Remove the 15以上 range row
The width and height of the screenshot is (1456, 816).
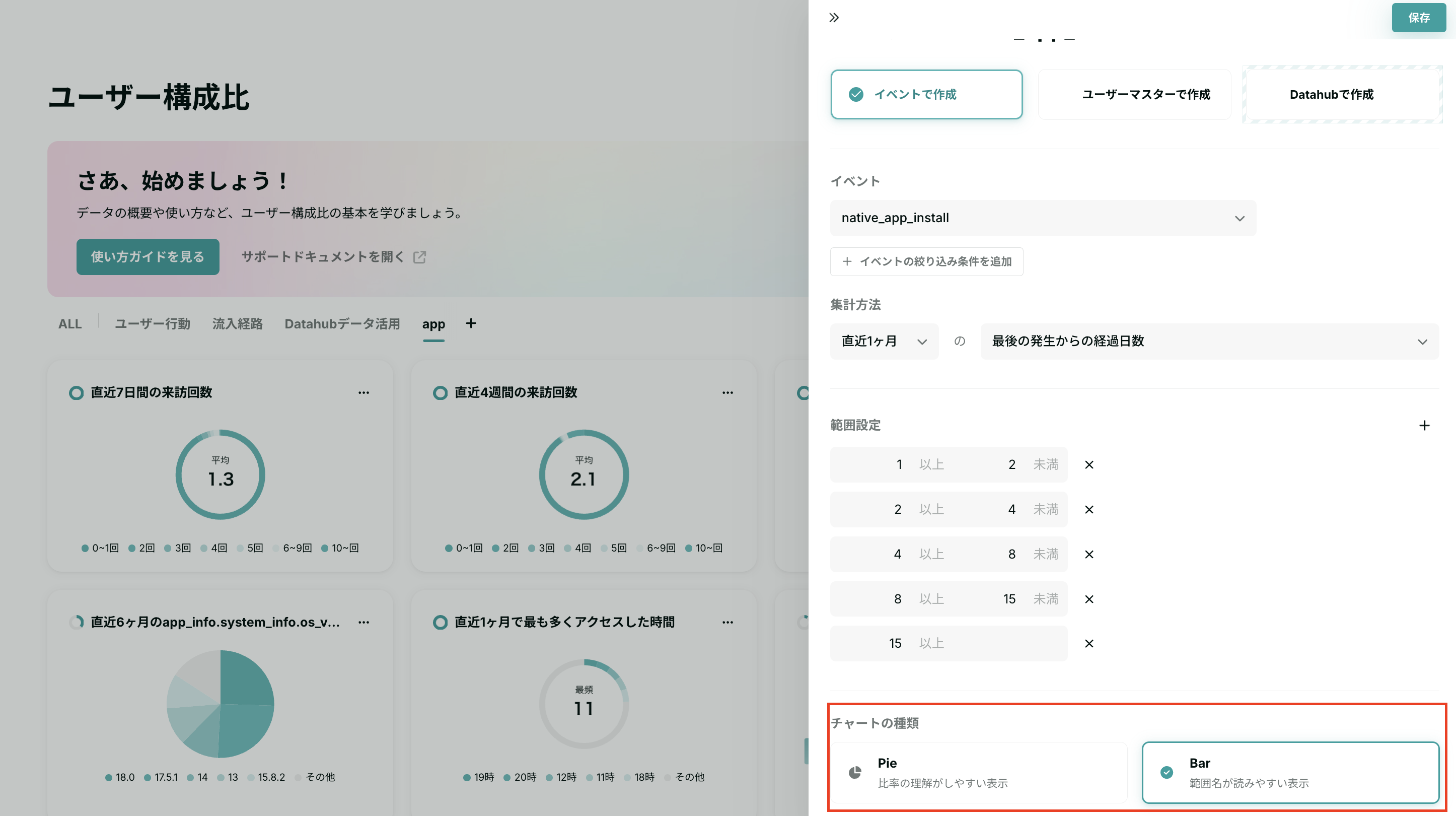[x=1089, y=644]
